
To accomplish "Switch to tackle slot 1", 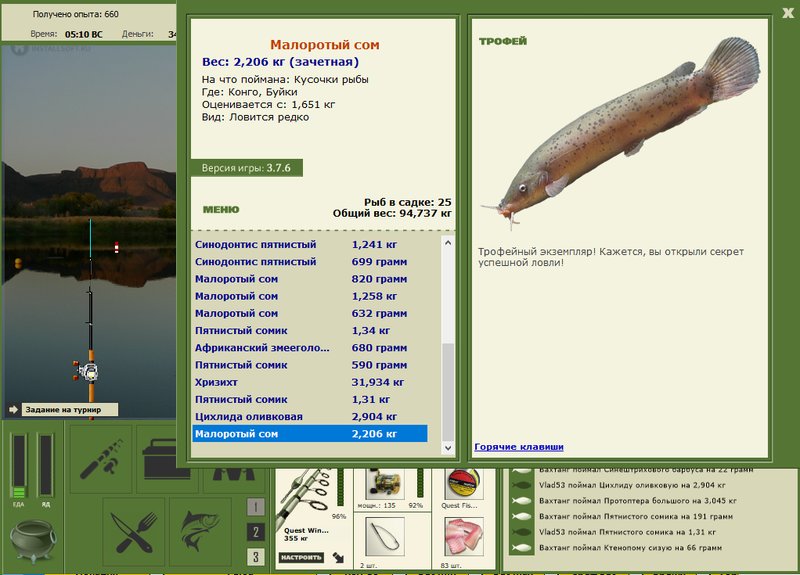I will click(256, 507).
